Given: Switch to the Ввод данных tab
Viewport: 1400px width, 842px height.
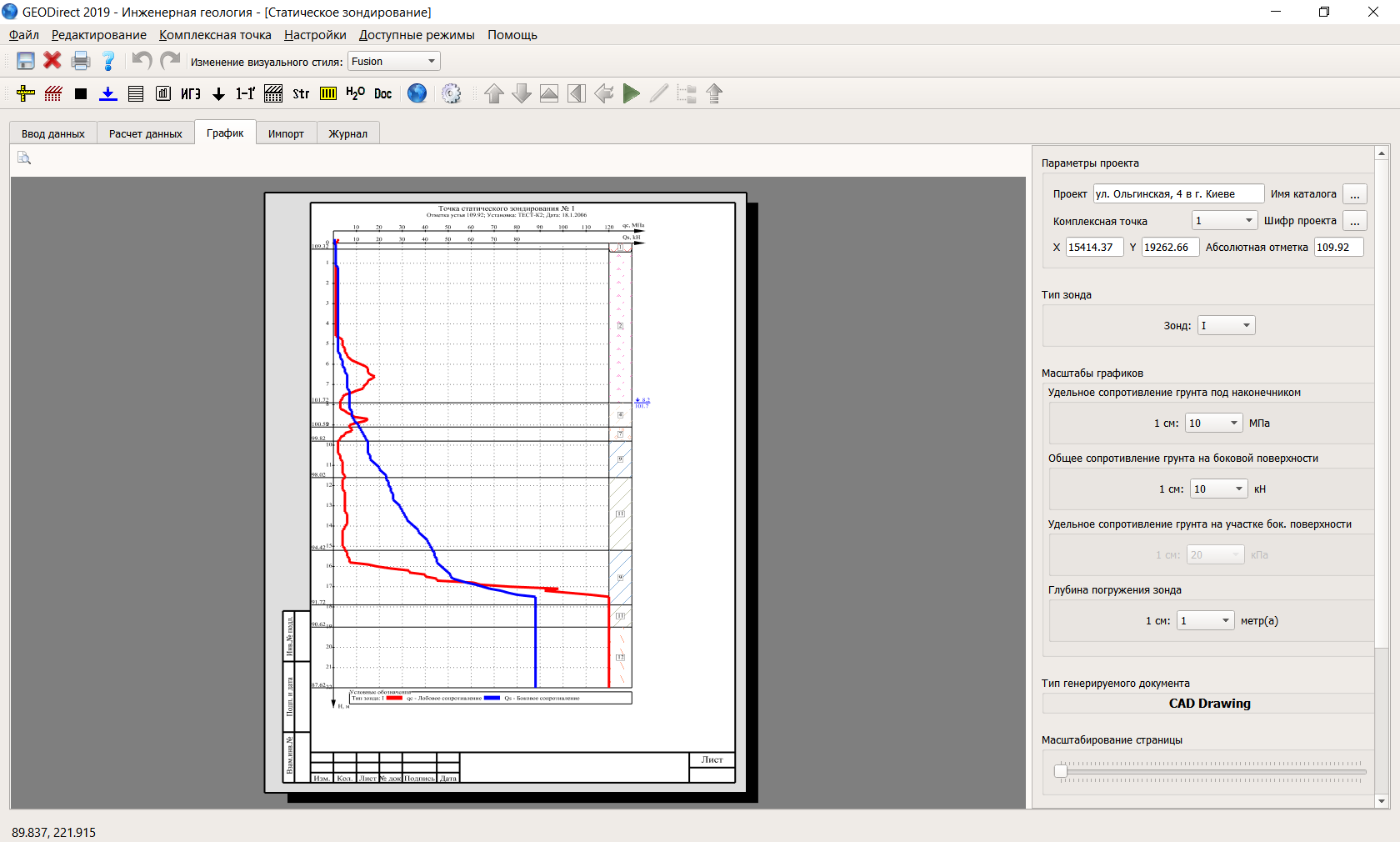Looking at the screenshot, I should (x=53, y=133).
